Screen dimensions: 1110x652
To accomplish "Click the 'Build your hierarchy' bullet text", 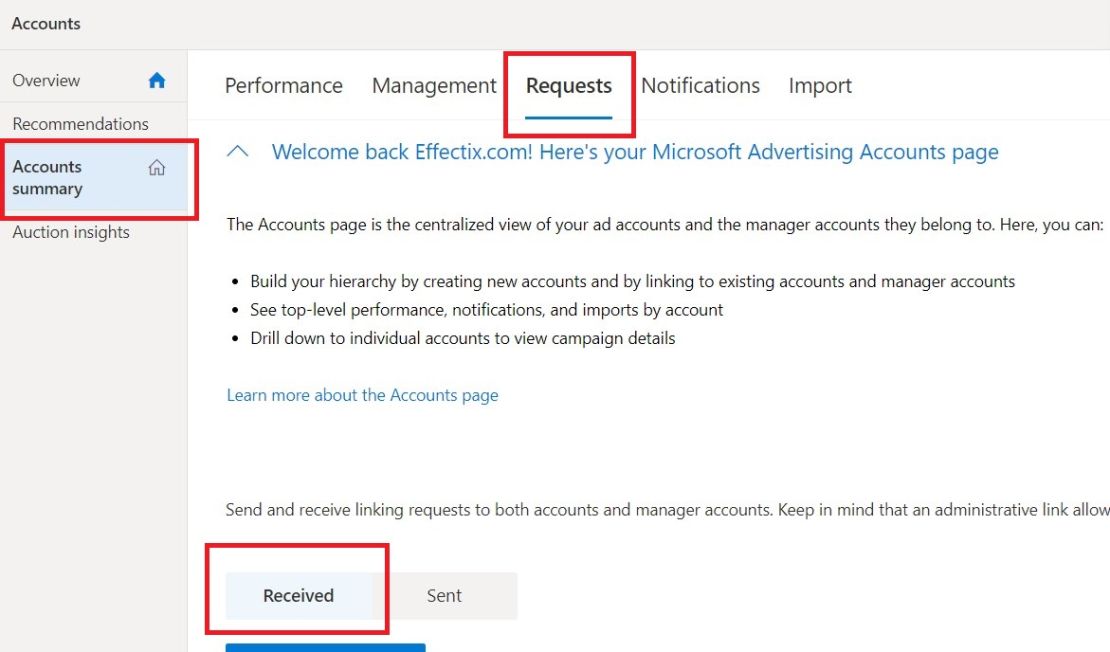I will (632, 281).
